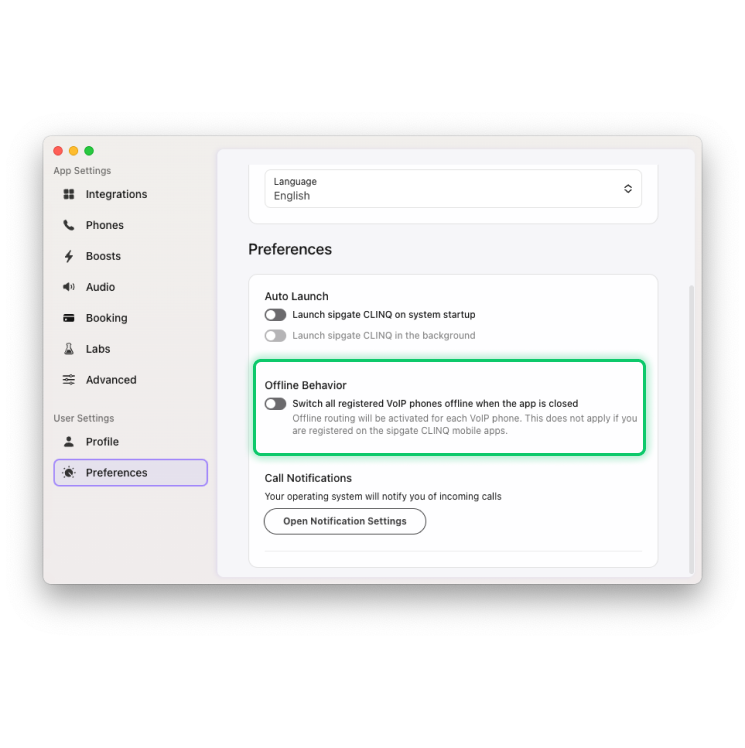
Task: Go to the Booking settings section
Action: point(106,318)
